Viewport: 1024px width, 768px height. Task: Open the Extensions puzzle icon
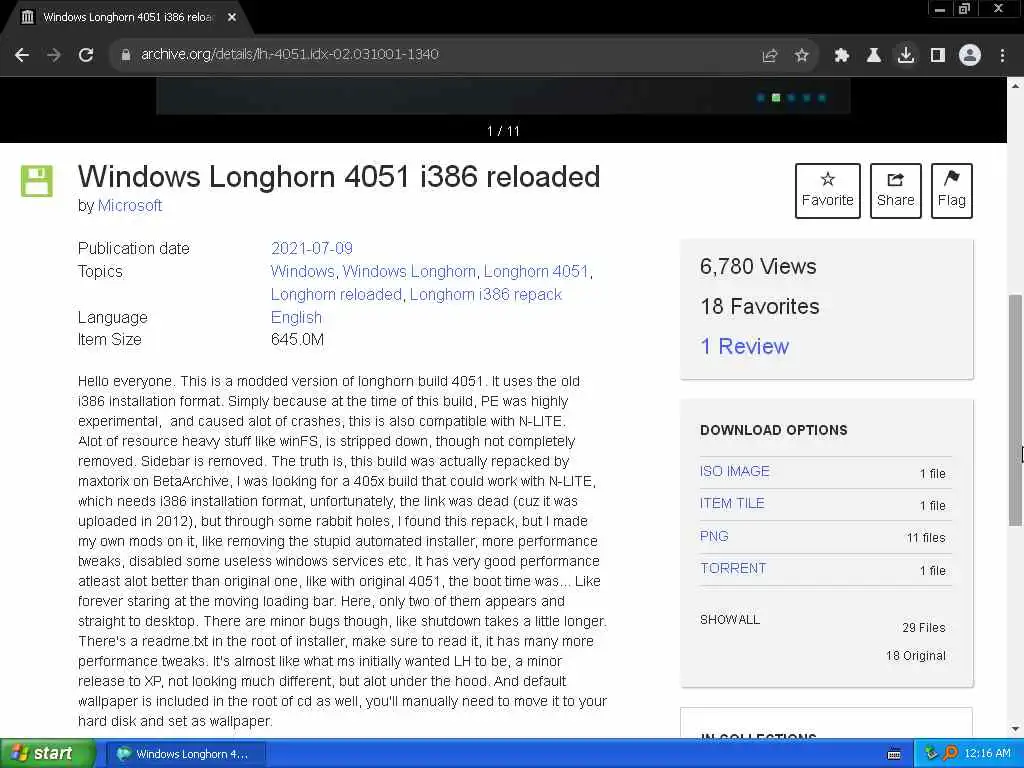tap(842, 55)
